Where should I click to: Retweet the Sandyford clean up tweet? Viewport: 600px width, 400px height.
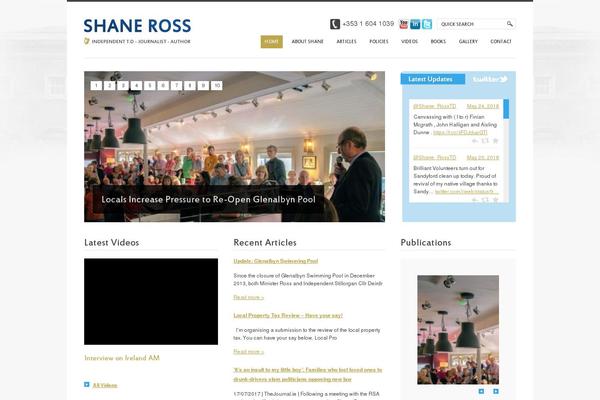[x=485, y=200]
